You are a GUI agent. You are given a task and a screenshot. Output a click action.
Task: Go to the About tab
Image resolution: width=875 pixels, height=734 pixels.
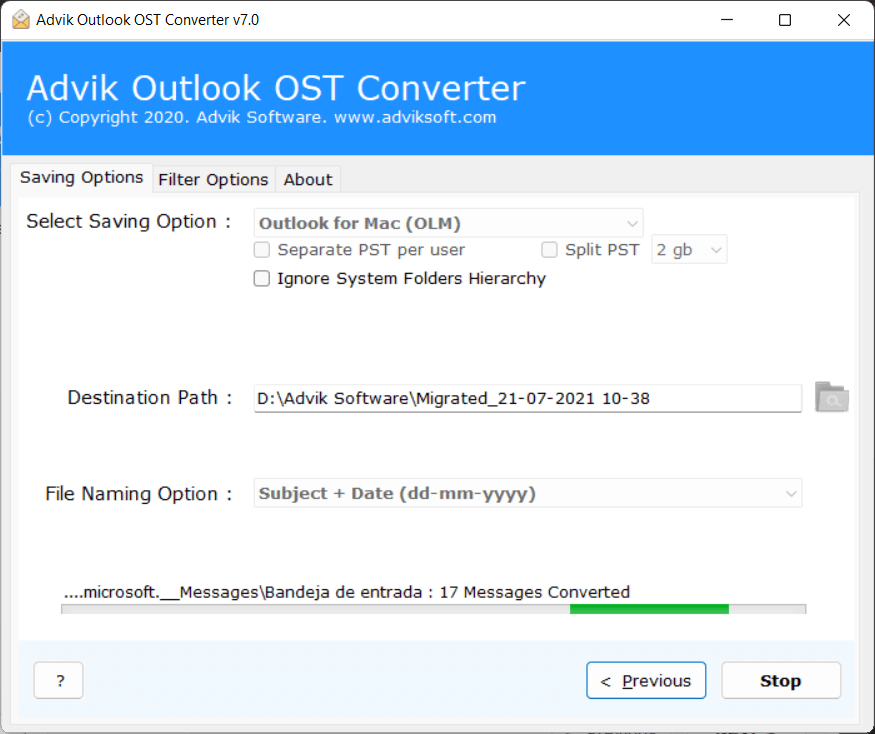[x=307, y=180]
